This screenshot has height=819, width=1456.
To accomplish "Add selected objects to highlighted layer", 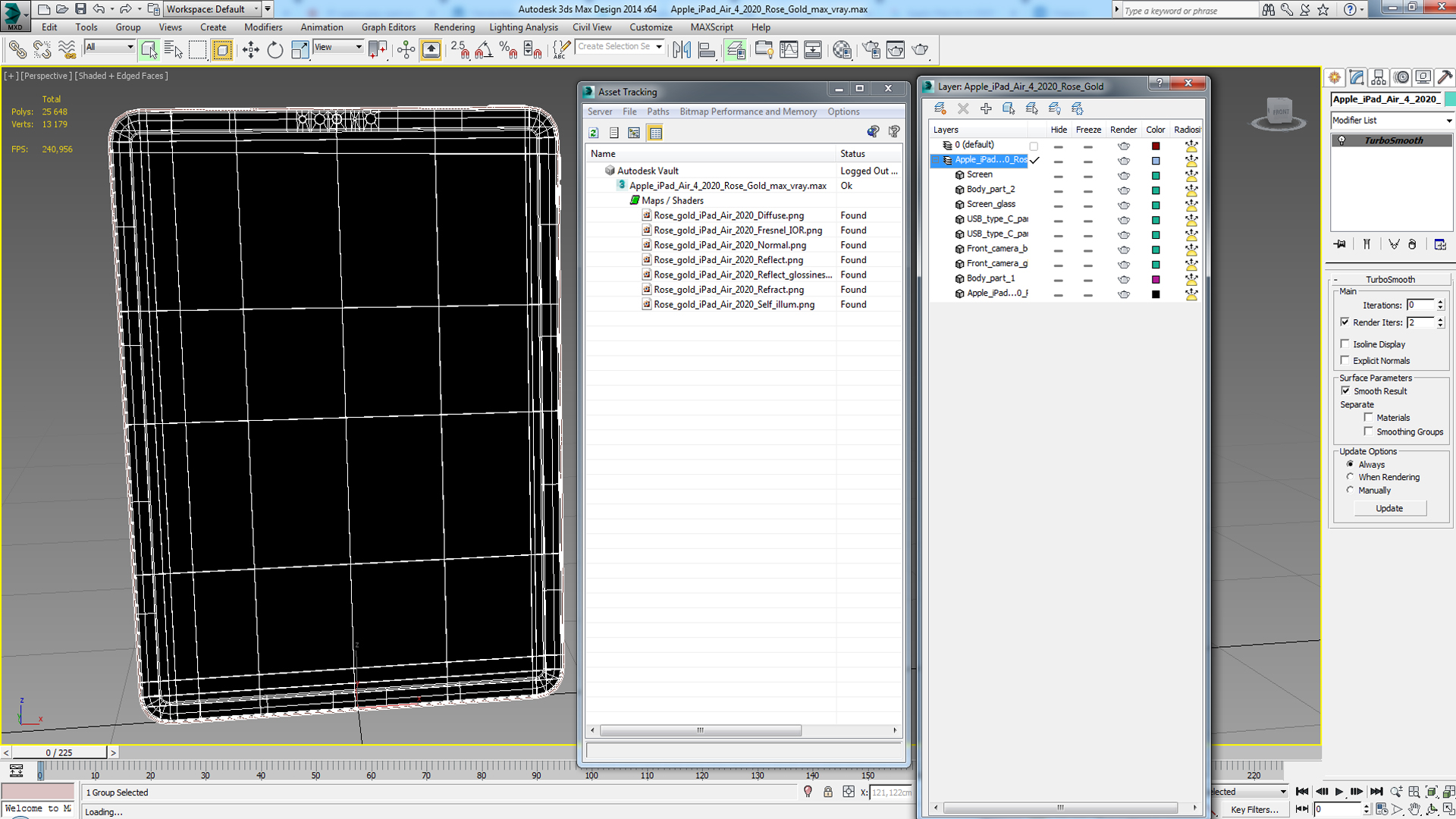I will coord(986,108).
